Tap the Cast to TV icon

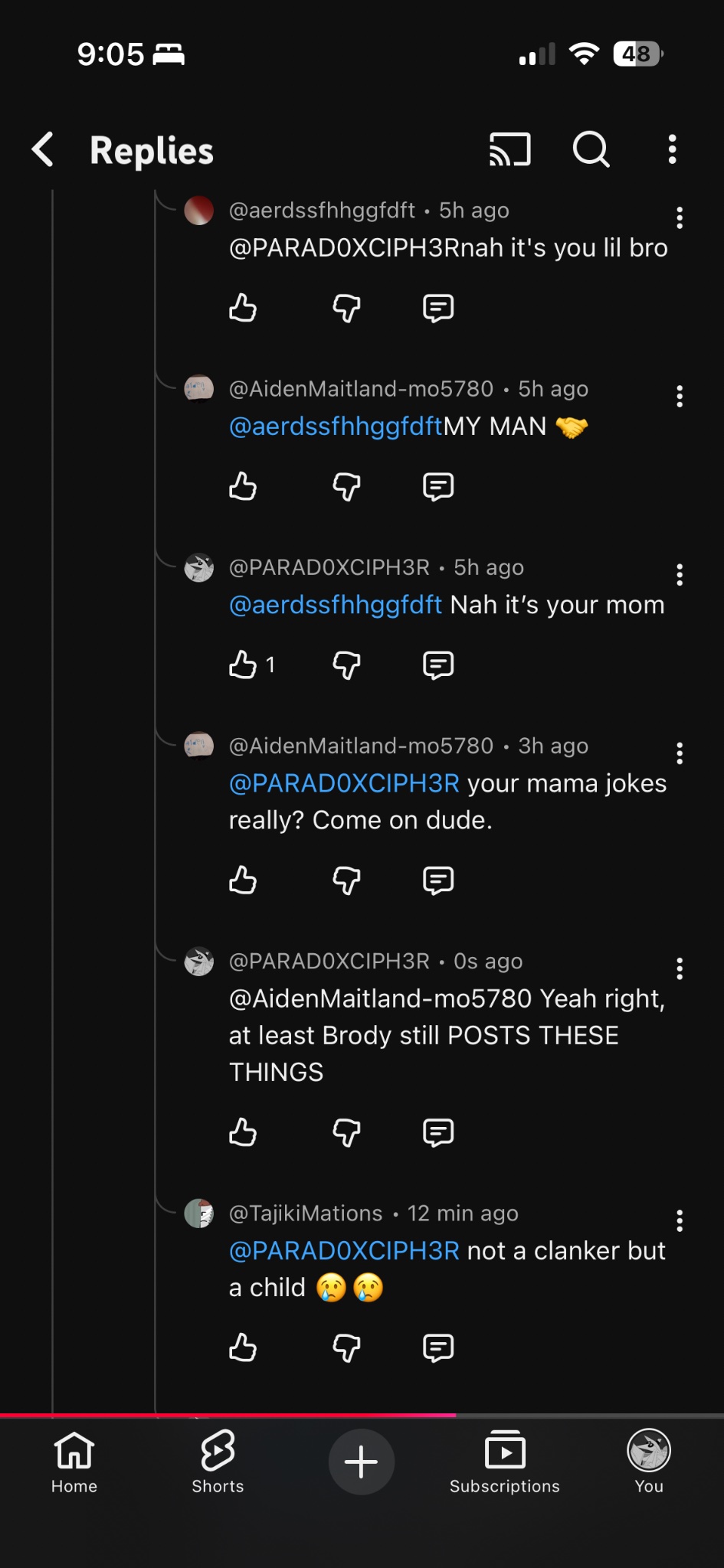coord(509,149)
